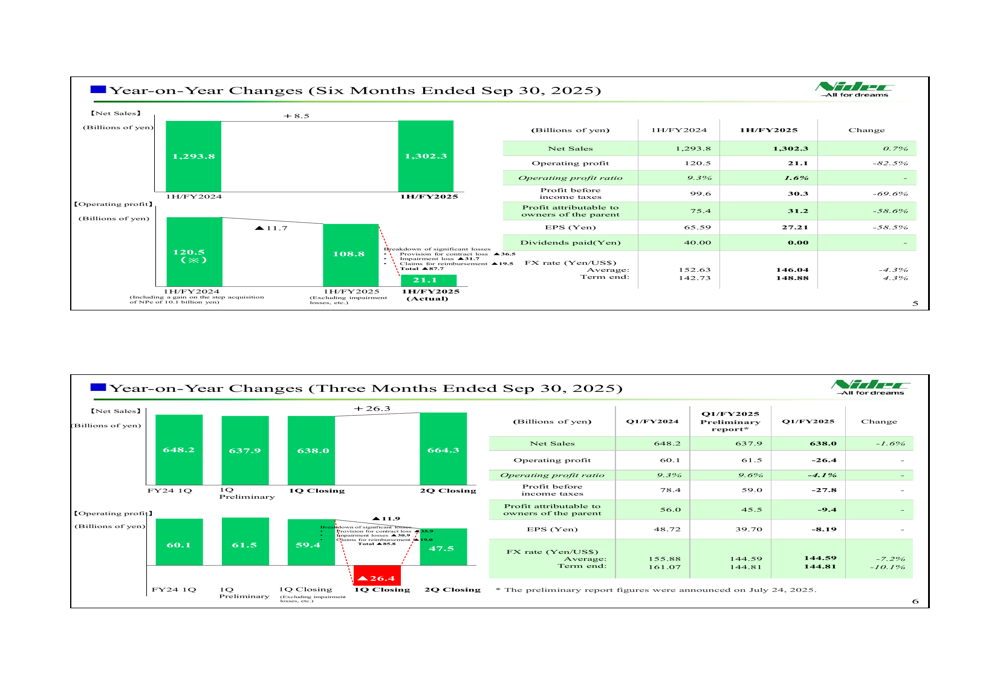Select the 47.5 operating profit bar
The width and height of the screenshot is (1000, 685).
click(441, 548)
